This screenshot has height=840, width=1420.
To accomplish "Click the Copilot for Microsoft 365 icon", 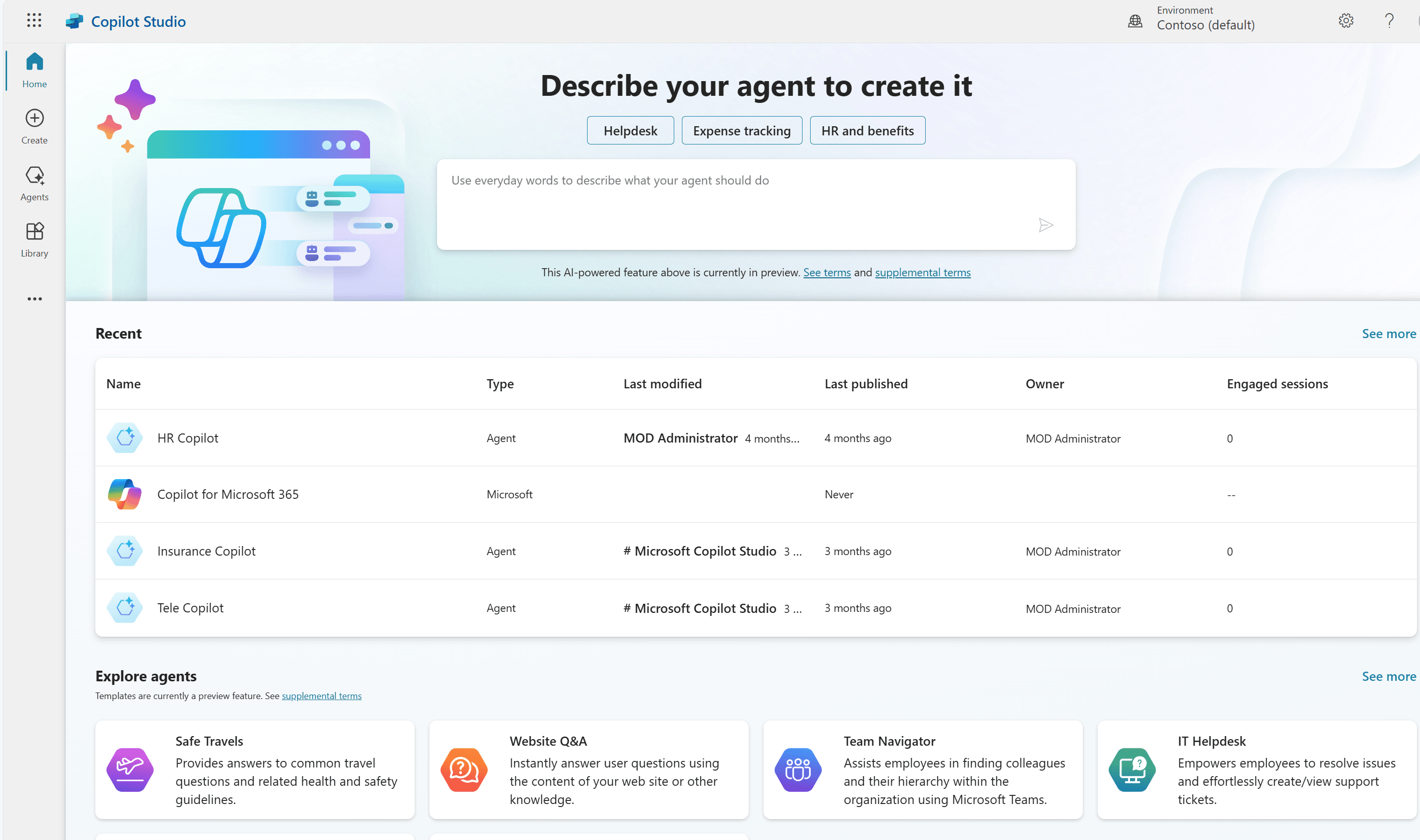I will click(x=125, y=494).
